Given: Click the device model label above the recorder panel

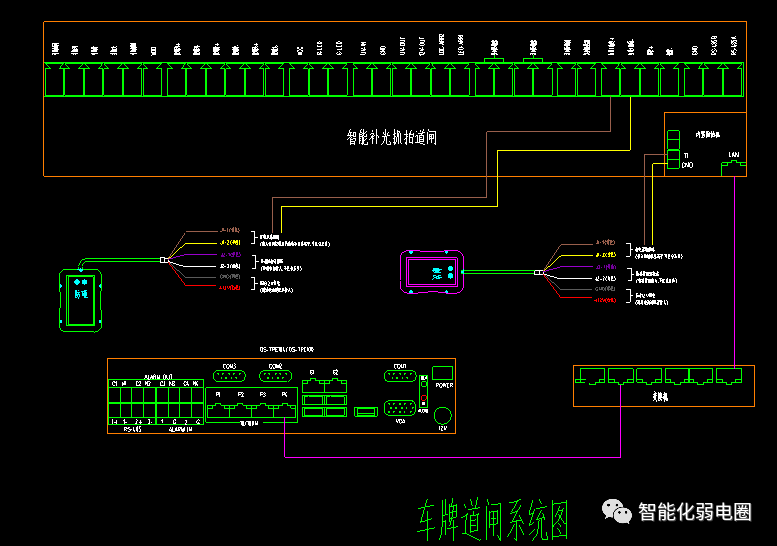Looking at the screenshot, I should coord(286,349).
